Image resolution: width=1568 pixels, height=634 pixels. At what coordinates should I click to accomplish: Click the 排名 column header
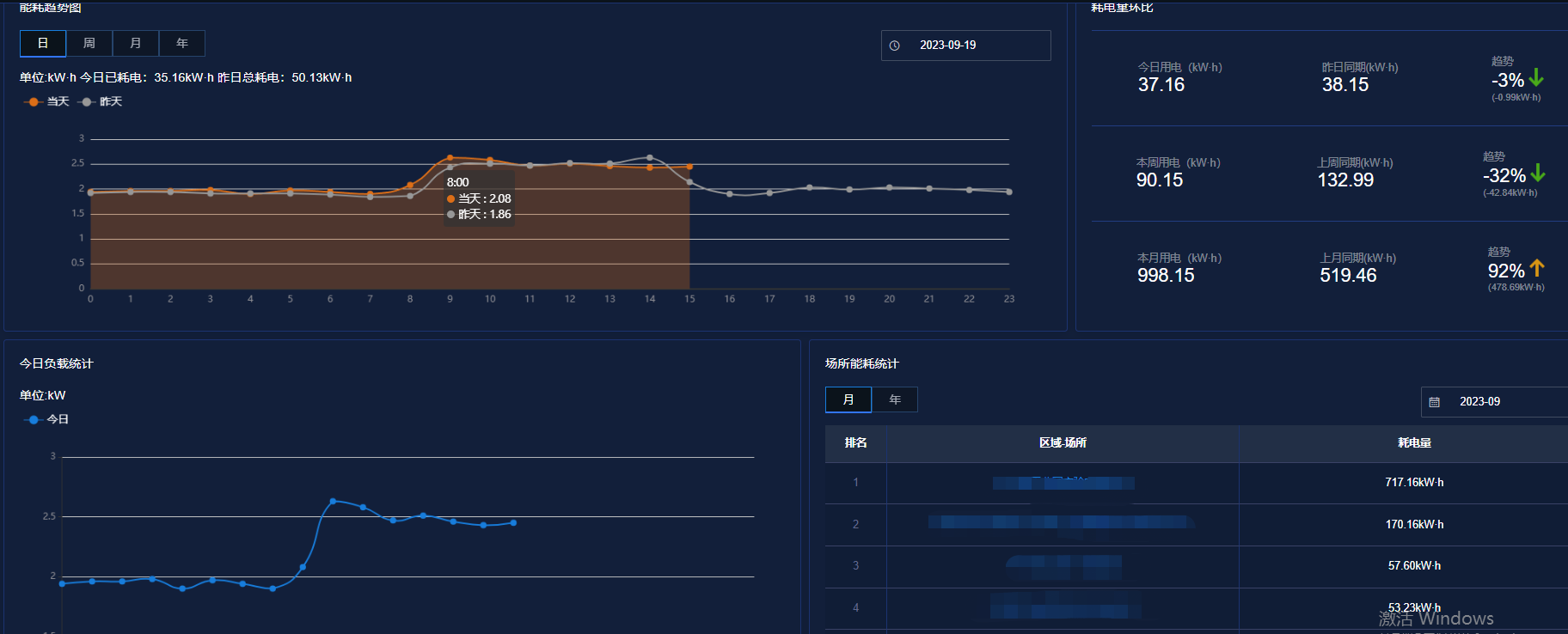pyautogui.click(x=855, y=443)
